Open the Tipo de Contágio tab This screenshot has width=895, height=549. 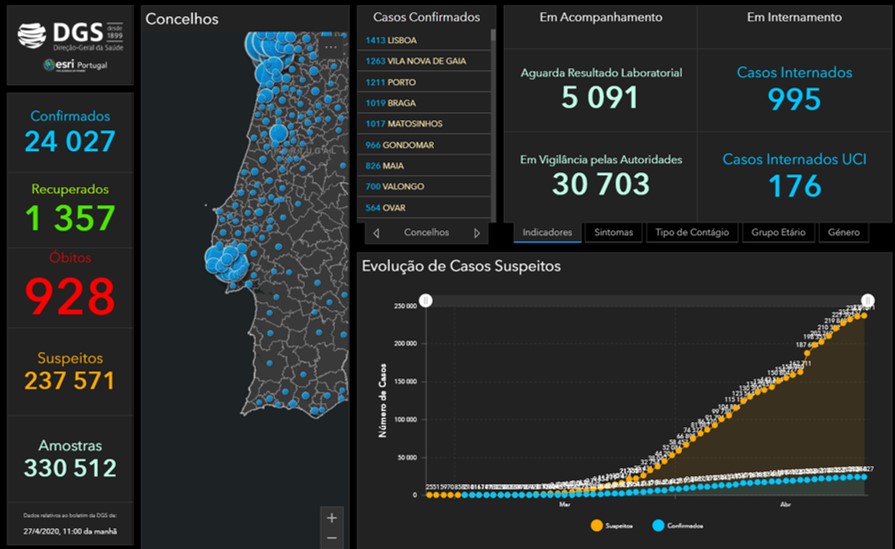689,232
